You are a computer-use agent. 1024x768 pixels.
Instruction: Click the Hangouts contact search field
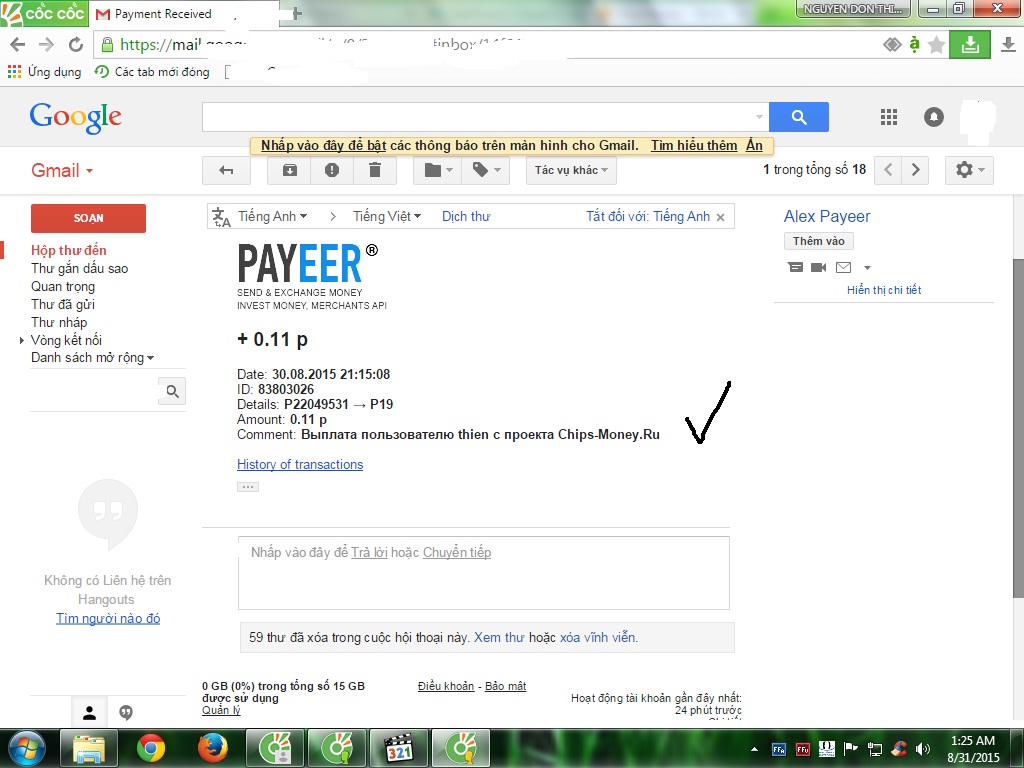93,391
